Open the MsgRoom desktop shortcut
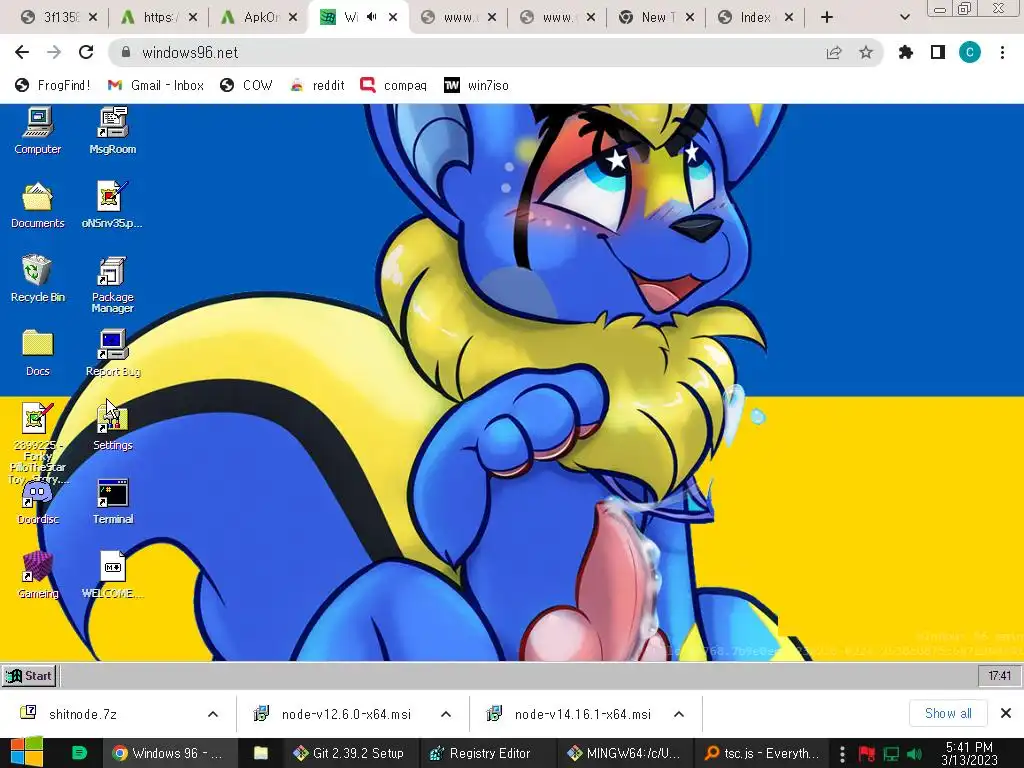Viewport: 1024px width, 768px height. (112, 131)
